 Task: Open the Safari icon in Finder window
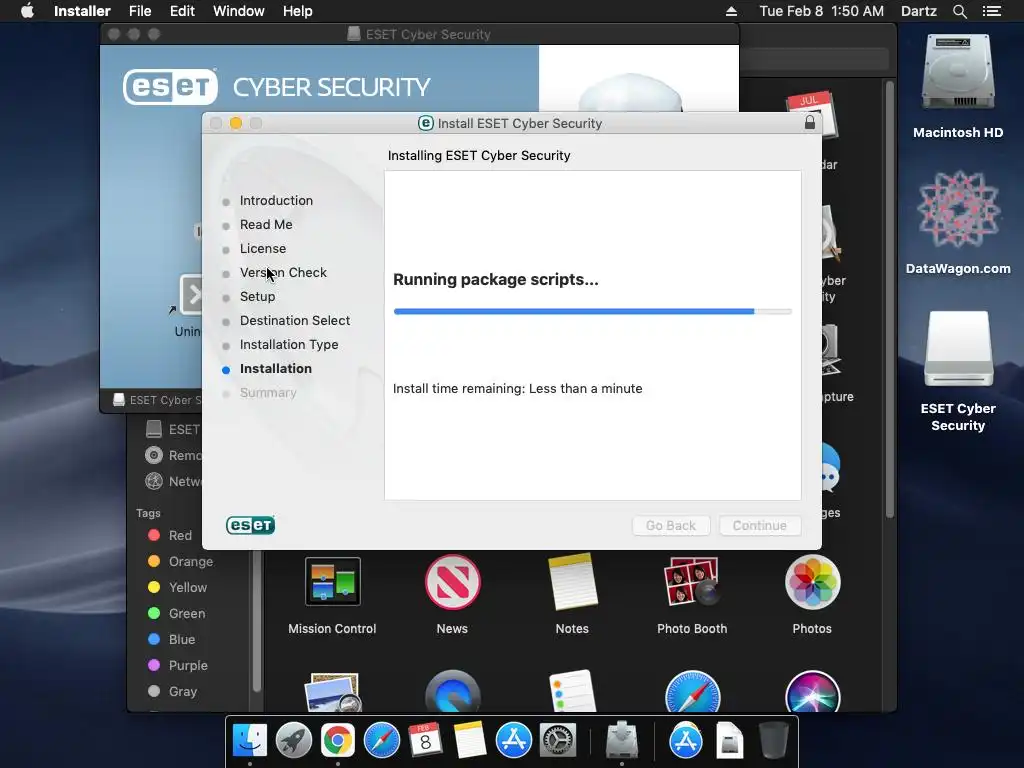(692, 691)
